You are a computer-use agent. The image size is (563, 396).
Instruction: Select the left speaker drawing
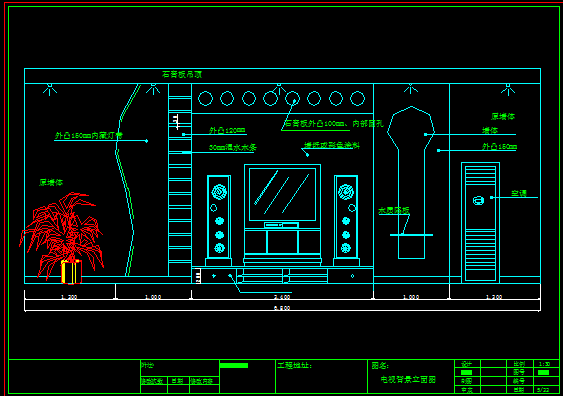click(219, 220)
